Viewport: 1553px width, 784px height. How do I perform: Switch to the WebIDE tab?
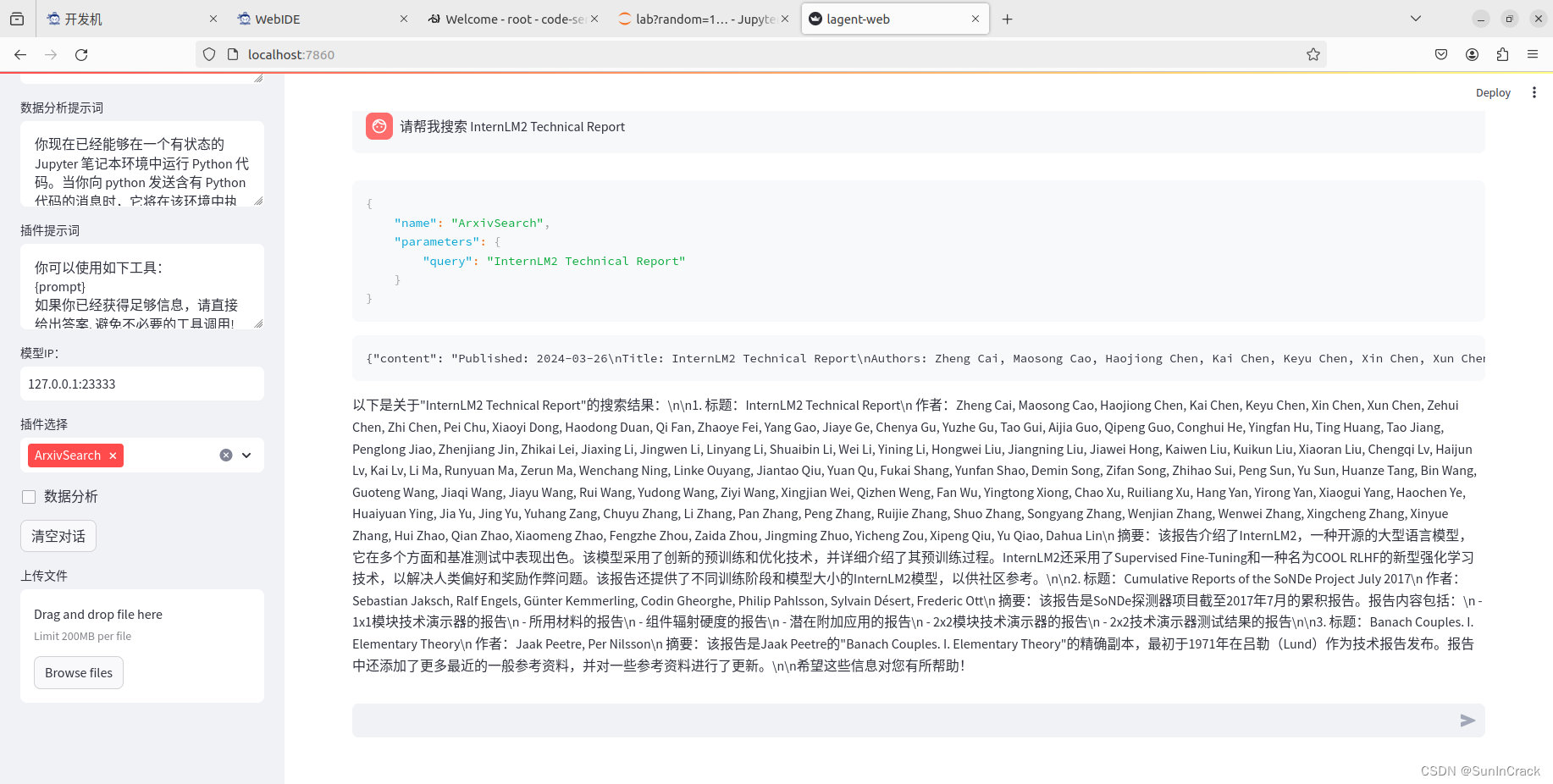click(322, 19)
